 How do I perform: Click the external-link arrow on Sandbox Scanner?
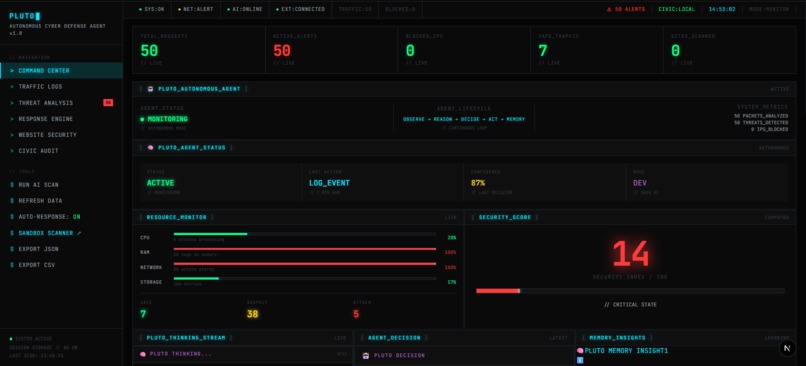[79, 233]
